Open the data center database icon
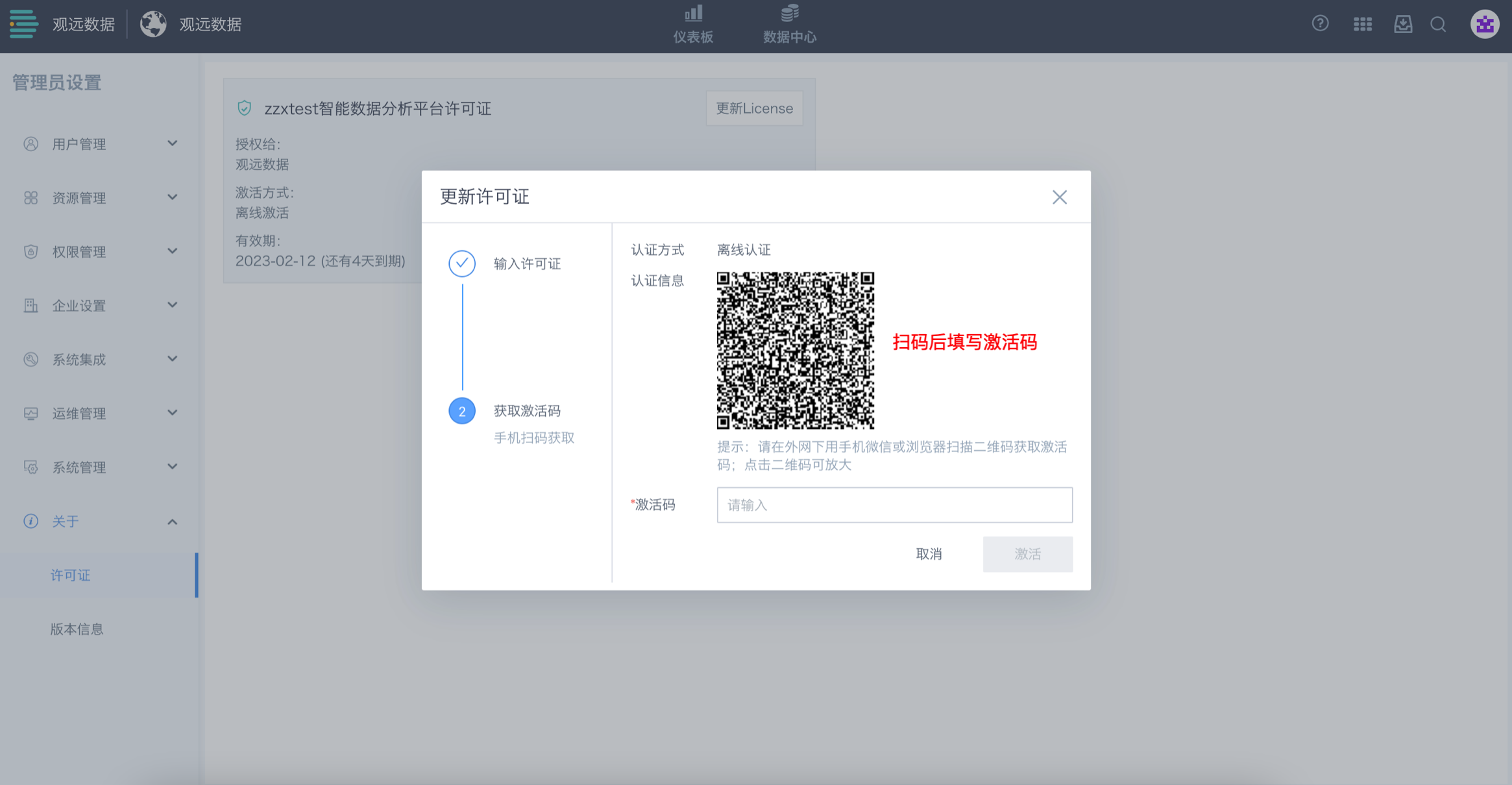 click(x=789, y=14)
